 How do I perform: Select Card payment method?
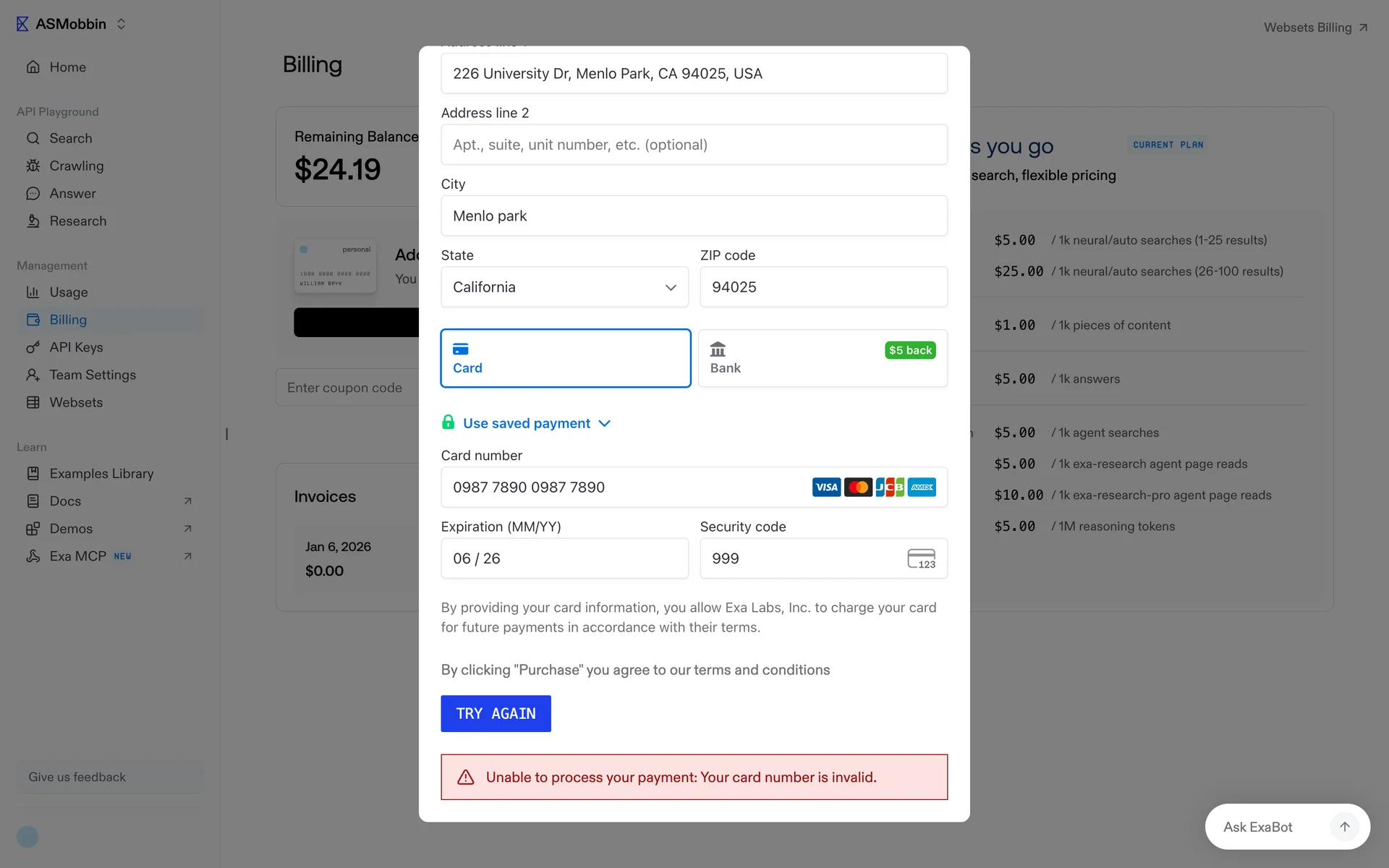click(x=565, y=358)
